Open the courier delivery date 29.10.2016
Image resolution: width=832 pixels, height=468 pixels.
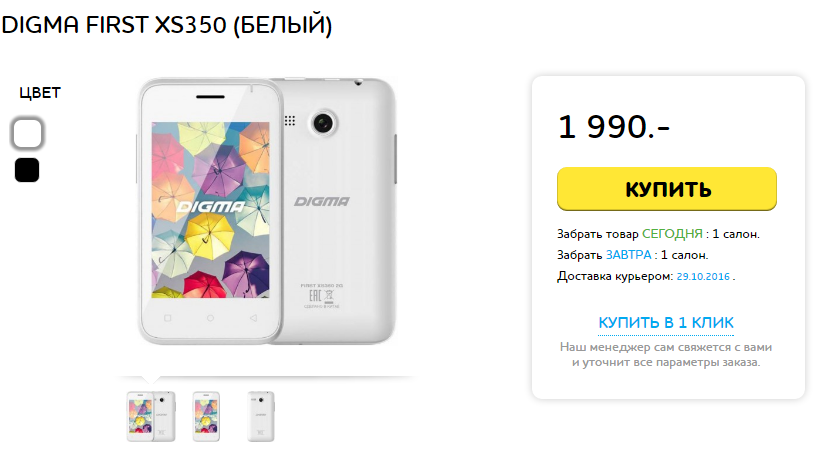[x=703, y=276]
